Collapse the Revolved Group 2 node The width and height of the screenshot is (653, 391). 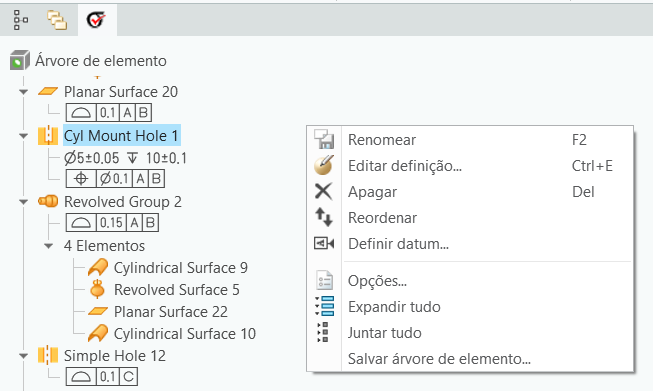point(23,202)
